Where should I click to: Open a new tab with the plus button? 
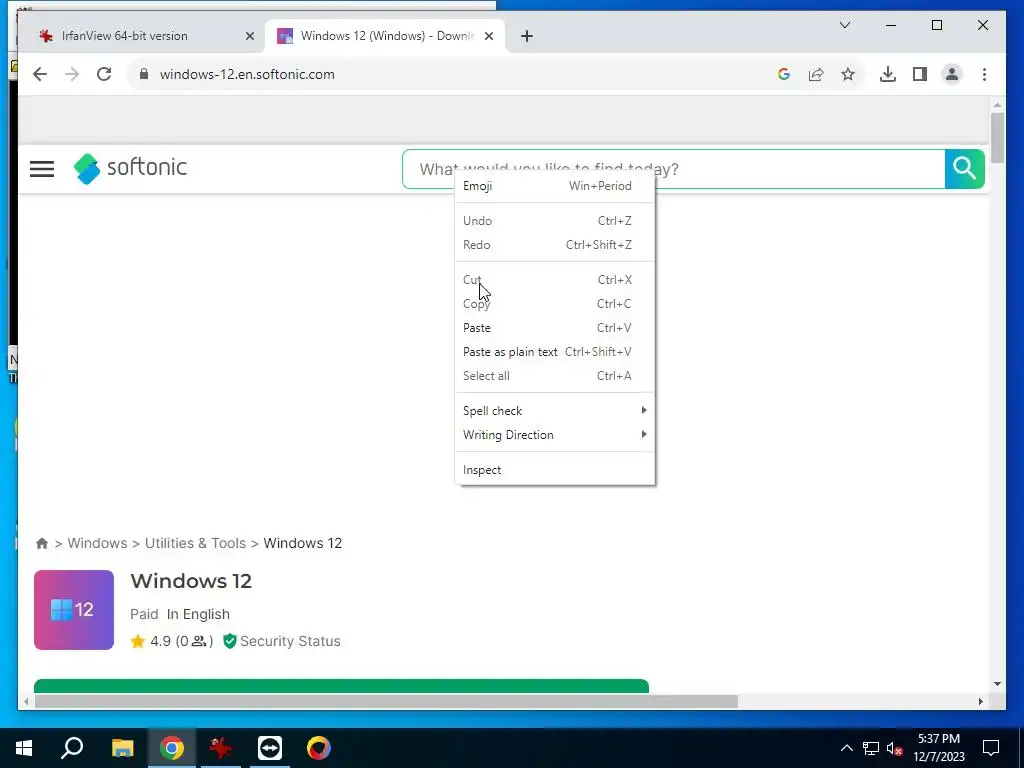pyautogui.click(x=527, y=36)
